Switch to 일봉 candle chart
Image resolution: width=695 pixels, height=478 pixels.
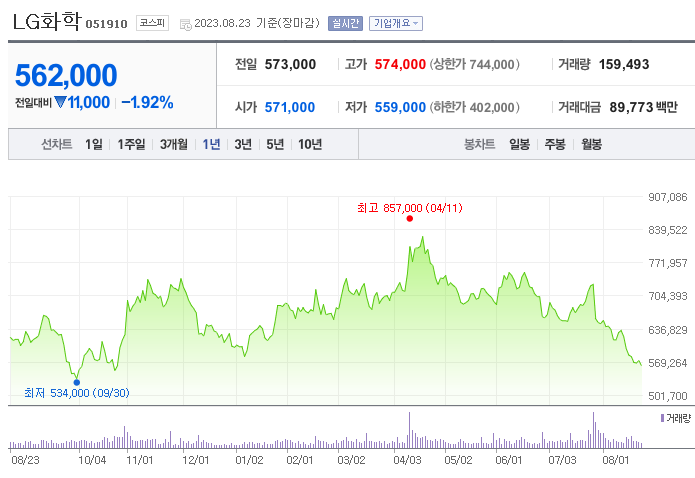[x=519, y=144]
